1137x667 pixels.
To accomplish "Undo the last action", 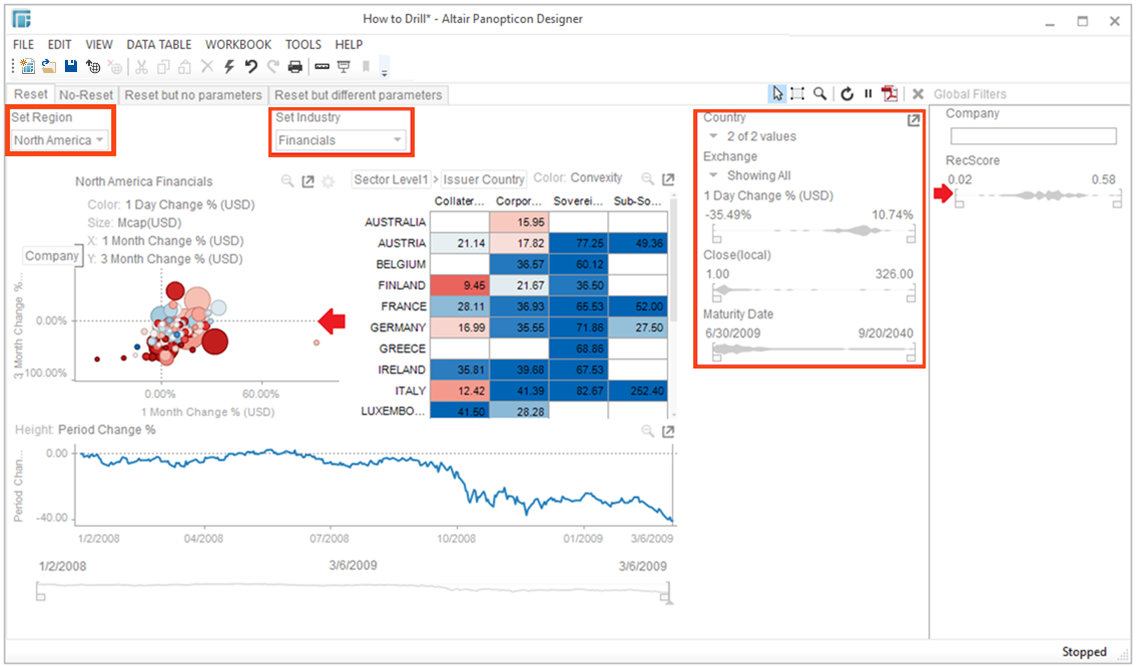I will [251, 66].
